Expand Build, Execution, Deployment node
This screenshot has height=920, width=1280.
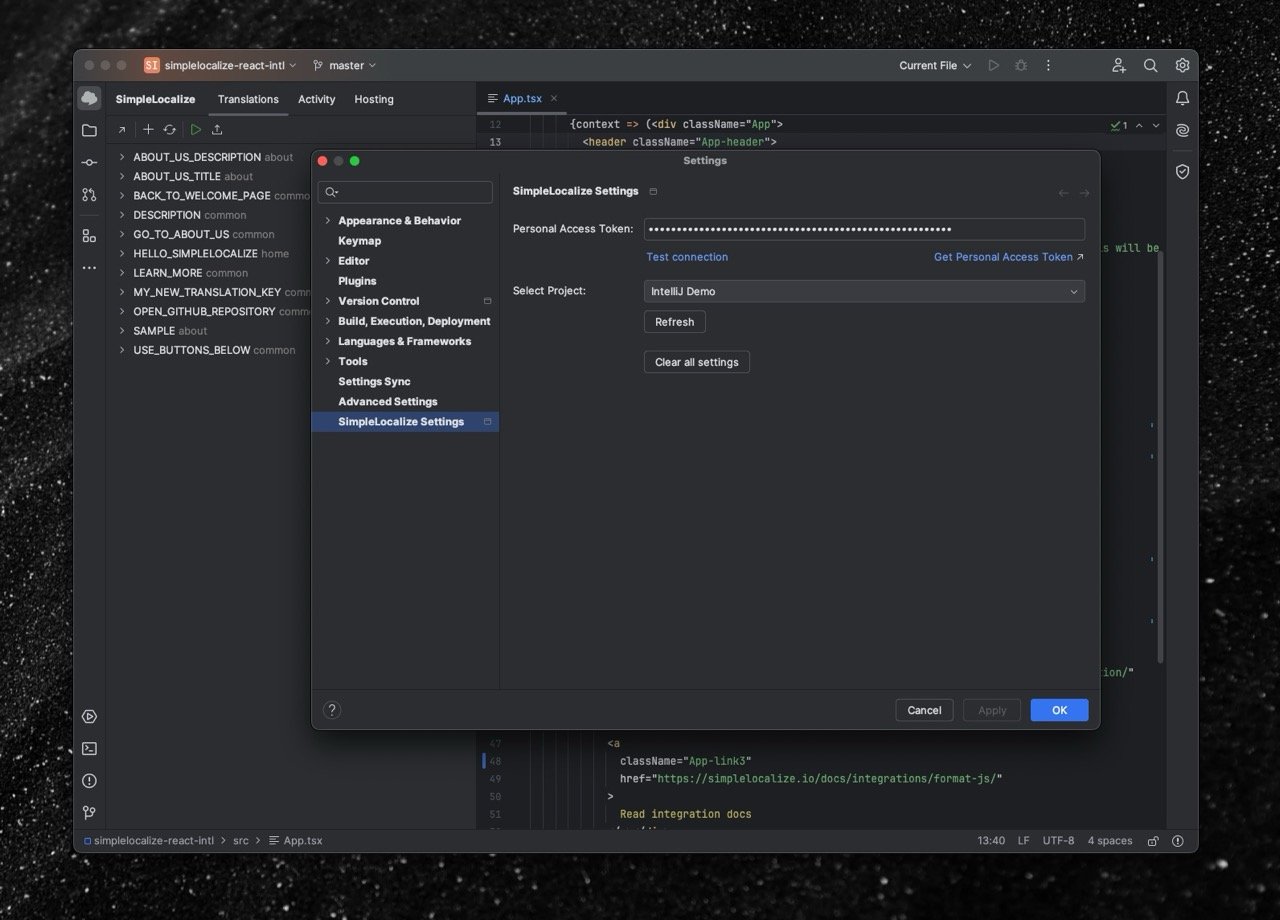click(x=327, y=321)
